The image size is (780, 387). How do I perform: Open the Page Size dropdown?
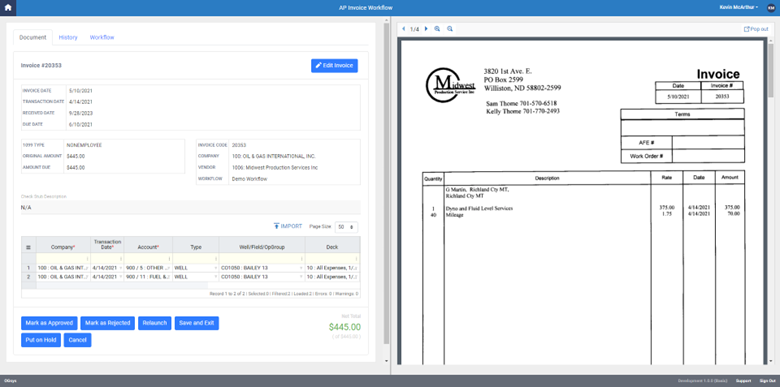tap(346, 227)
